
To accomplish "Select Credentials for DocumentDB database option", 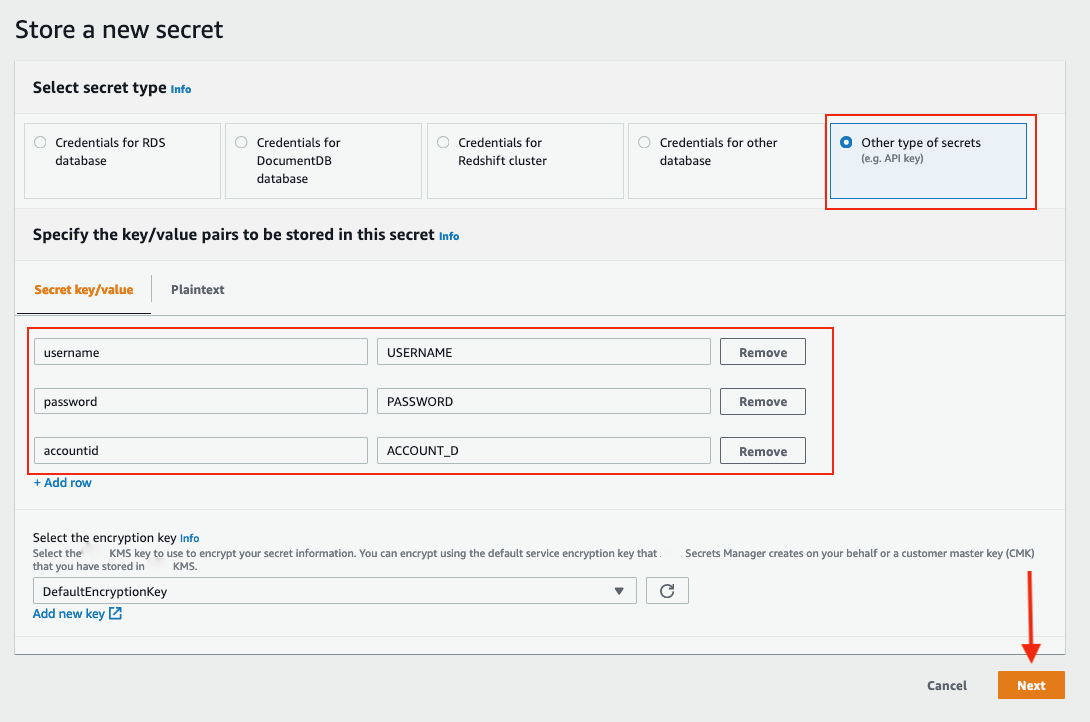I will pyautogui.click(x=241, y=142).
